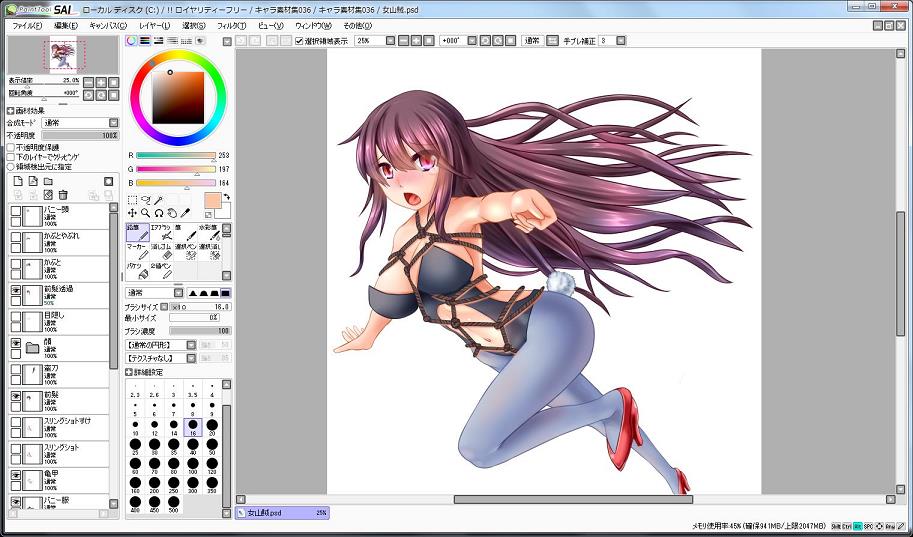Select the バケツ (Bucket) fill tool
This screenshot has height=537, width=913.
(x=138, y=271)
